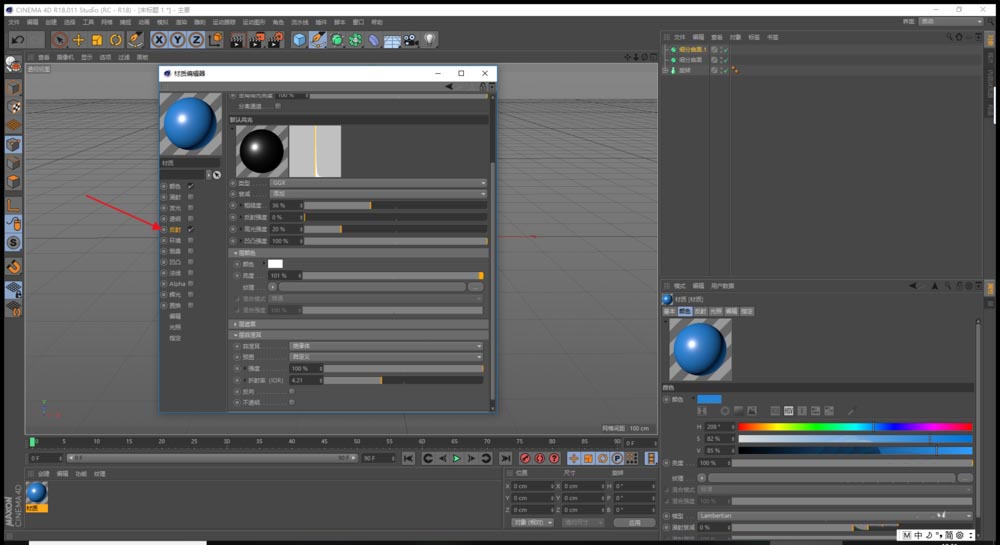Open the 类型 GGX dropdown
This screenshot has height=545, width=1000.
tap(378, 183)
